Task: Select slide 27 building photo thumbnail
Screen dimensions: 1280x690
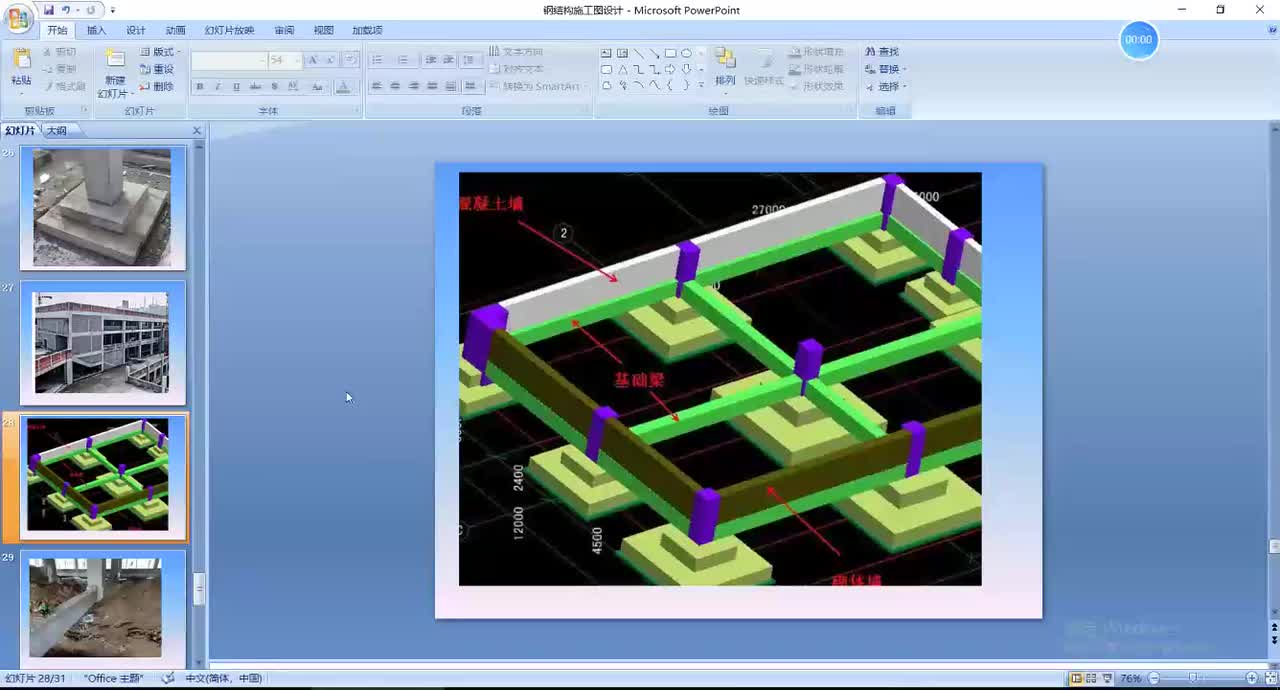Action: [x=102, y=343]
